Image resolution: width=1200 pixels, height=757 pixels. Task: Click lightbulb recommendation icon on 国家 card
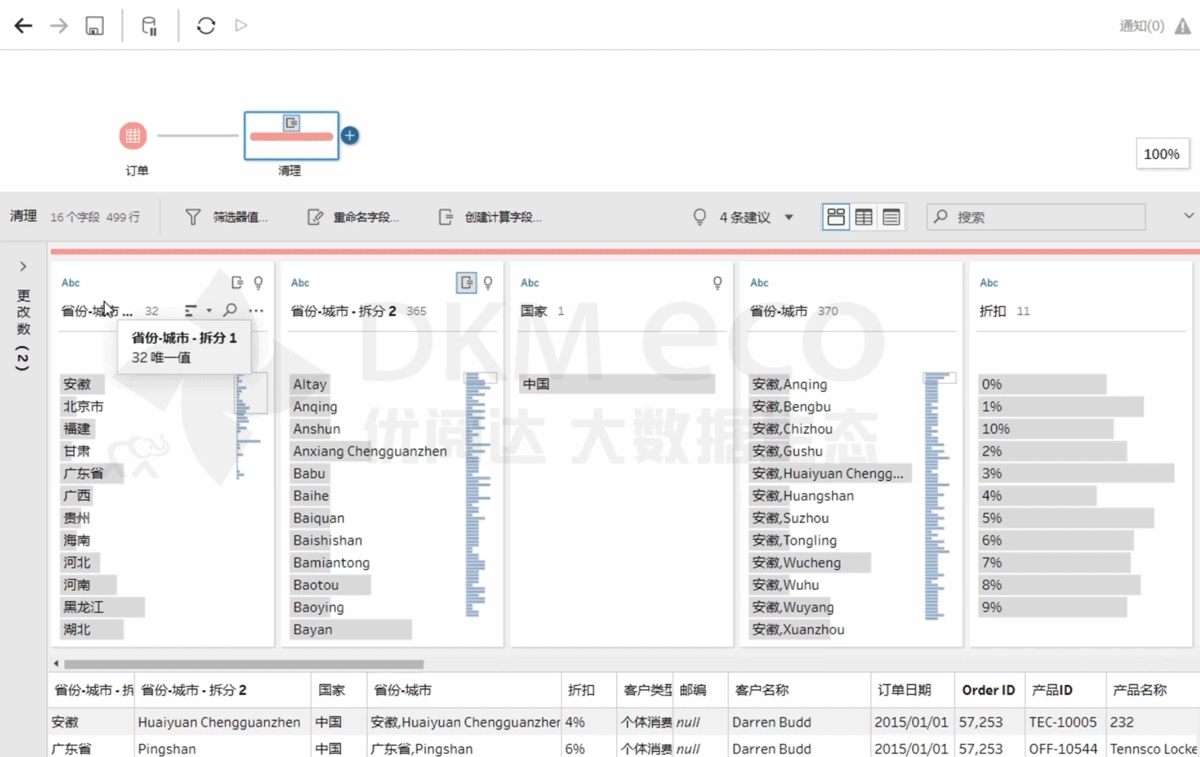tap(717, 283)
